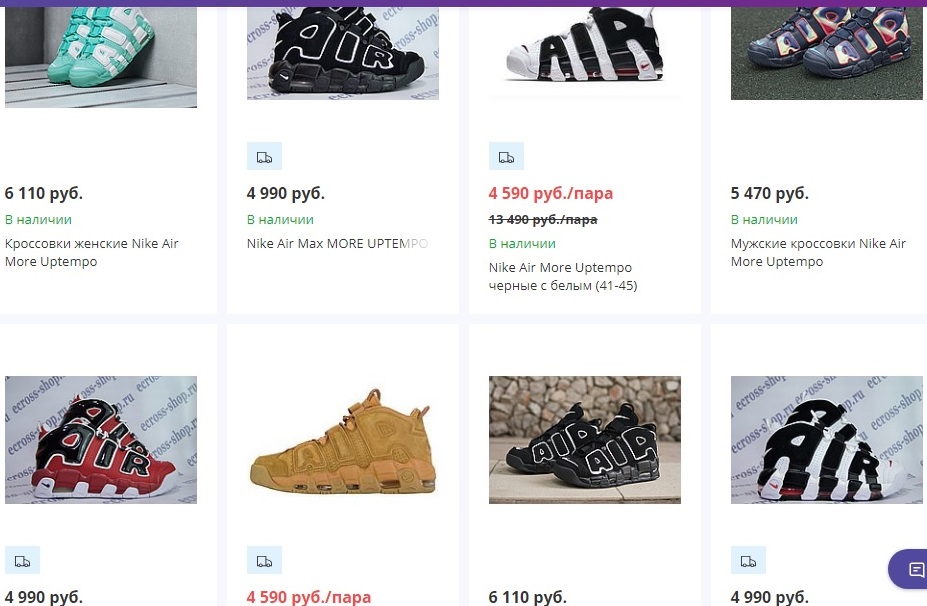Click delivery icon under bottom-right black-white sneaker
This screenshot has height=606, width=927.
click(748, 561)
